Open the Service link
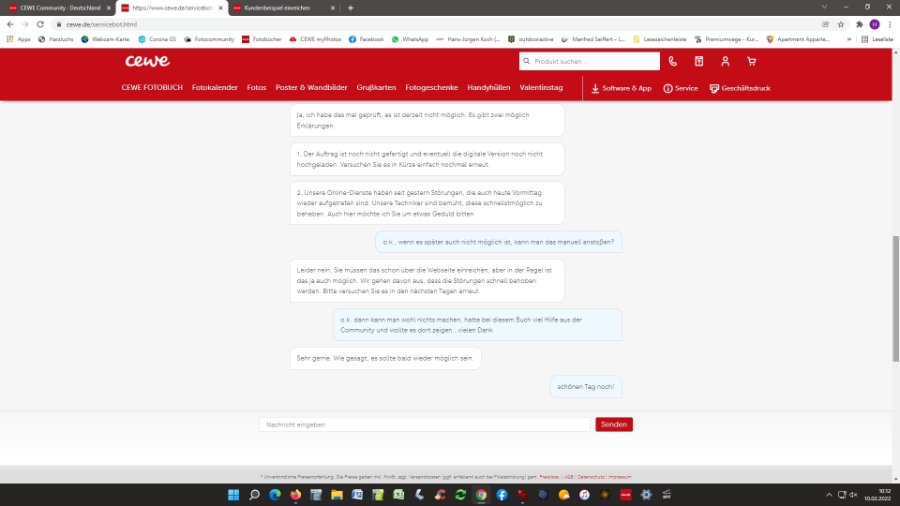 coord(681,88)
